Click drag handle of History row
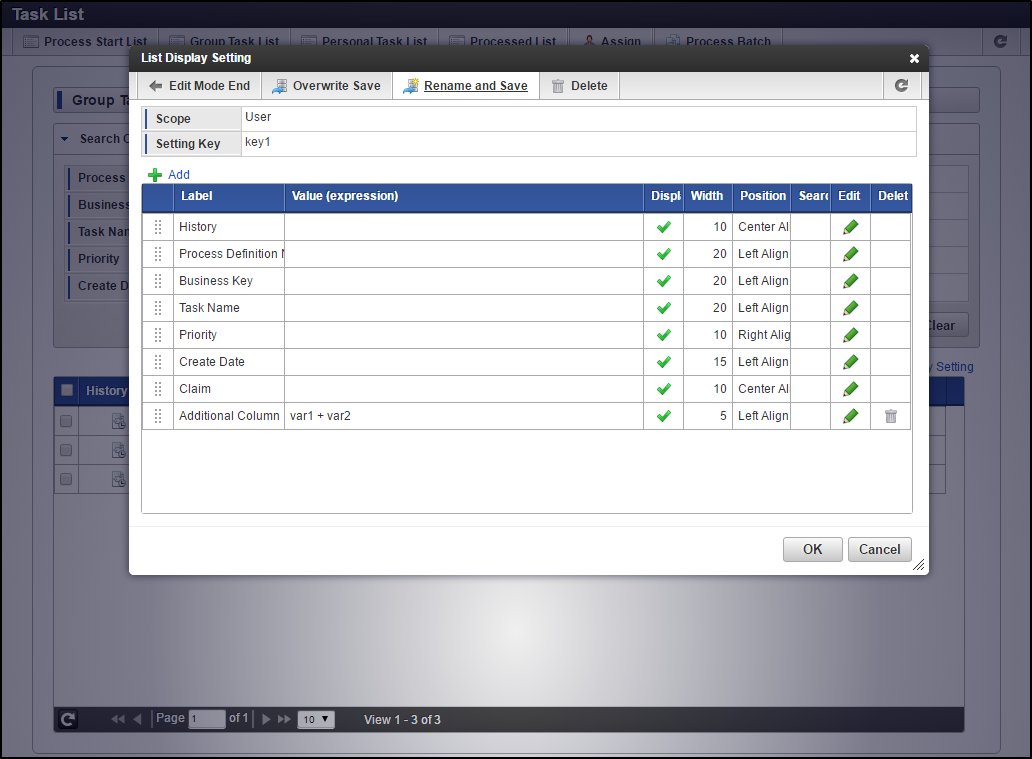 [x=158, y=227]
